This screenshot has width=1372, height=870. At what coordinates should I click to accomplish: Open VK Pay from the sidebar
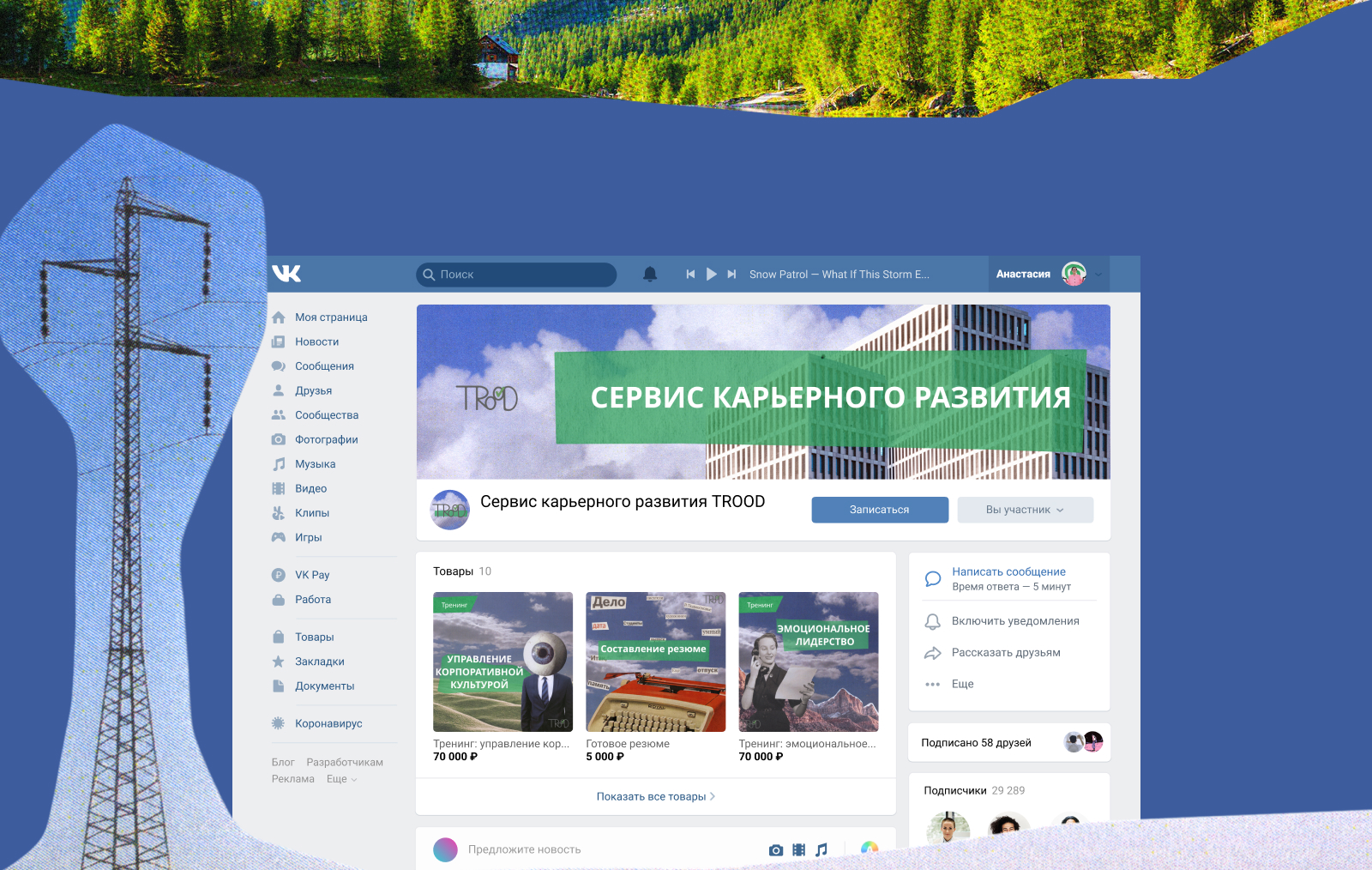click(312, 574)
